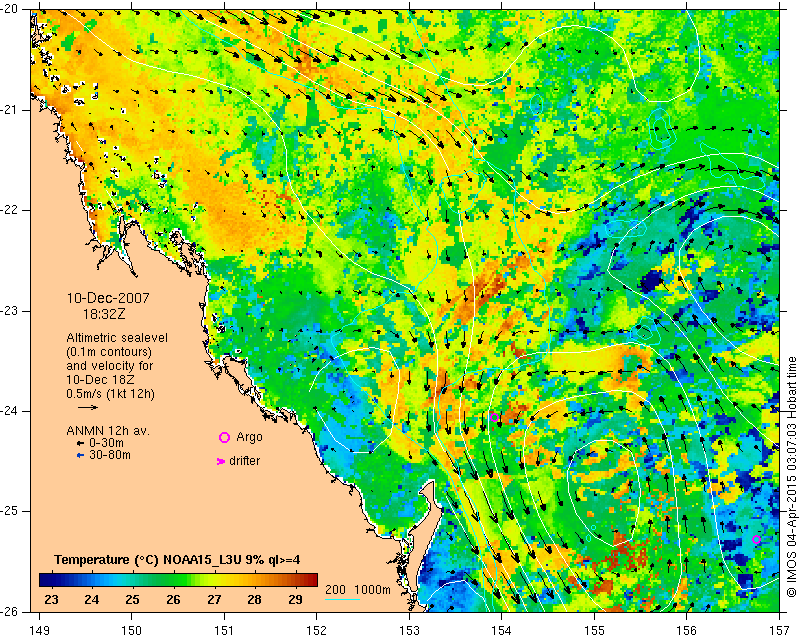The height and width of the screenshot is (640, 800).
Task: Click the magenta Argo circle in the legend
Action: [x=224, y=437]
